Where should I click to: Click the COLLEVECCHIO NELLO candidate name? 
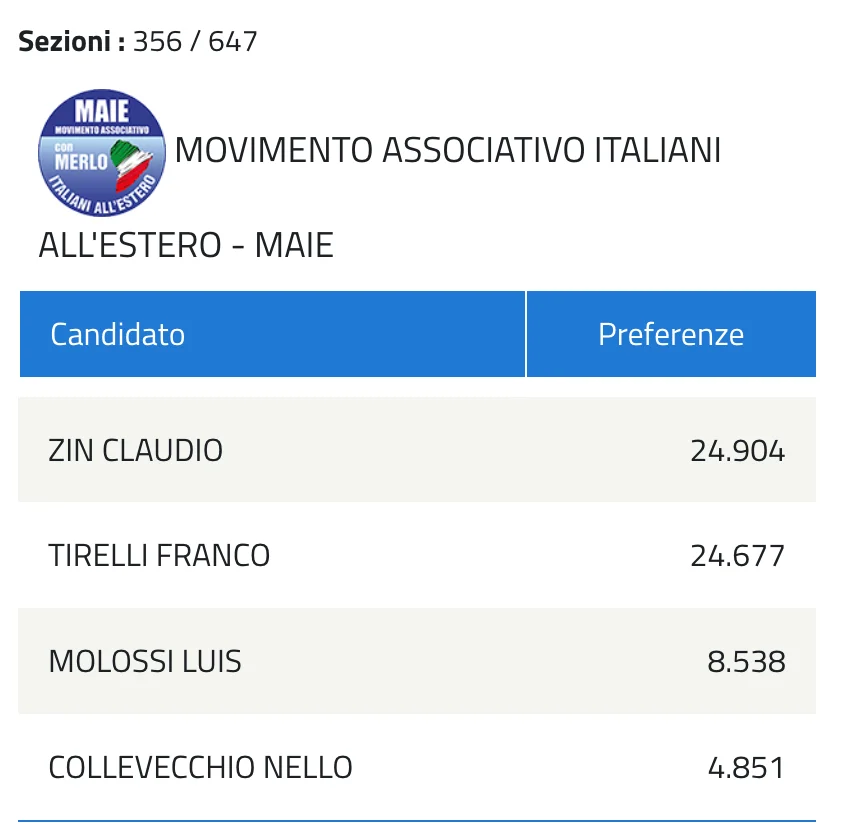coord(201,767)
